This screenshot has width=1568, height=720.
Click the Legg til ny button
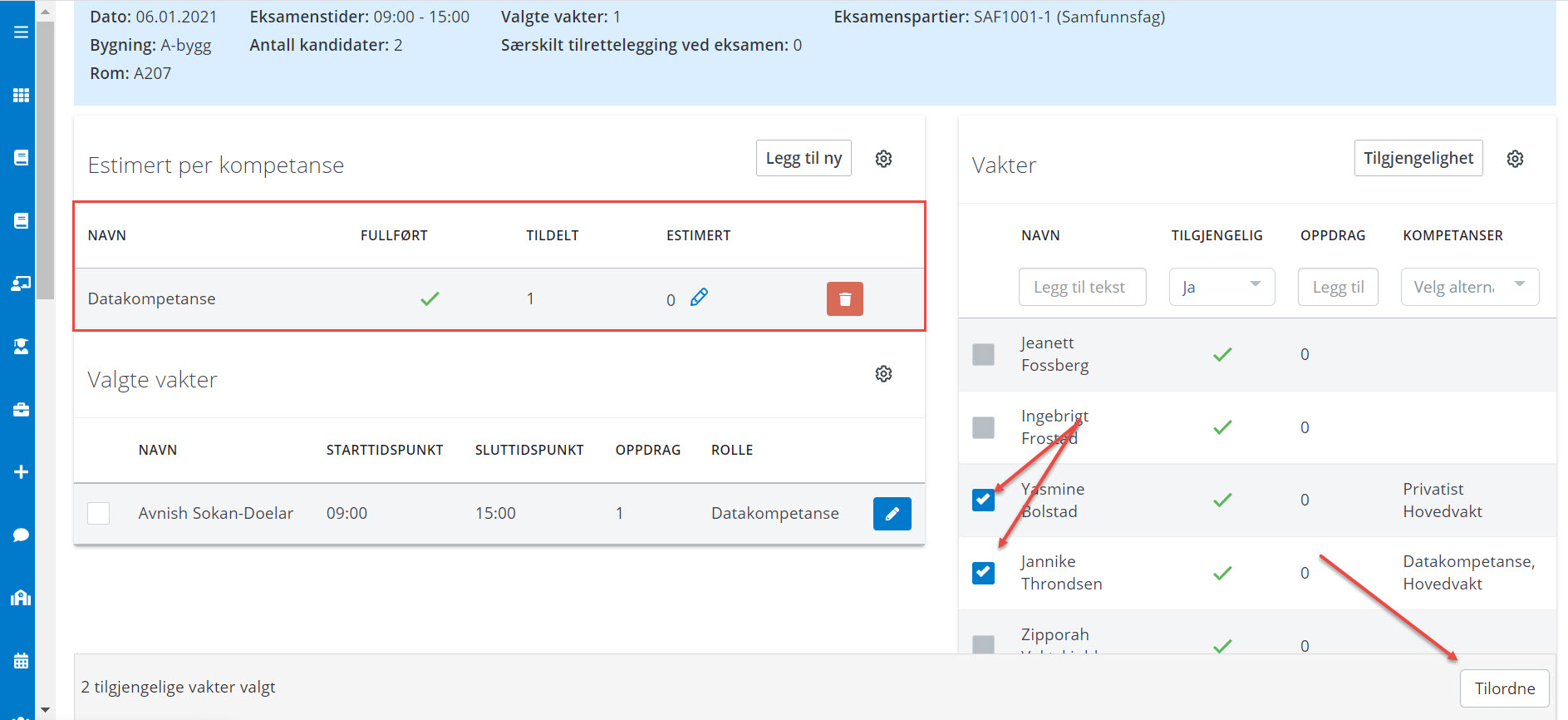803,158
